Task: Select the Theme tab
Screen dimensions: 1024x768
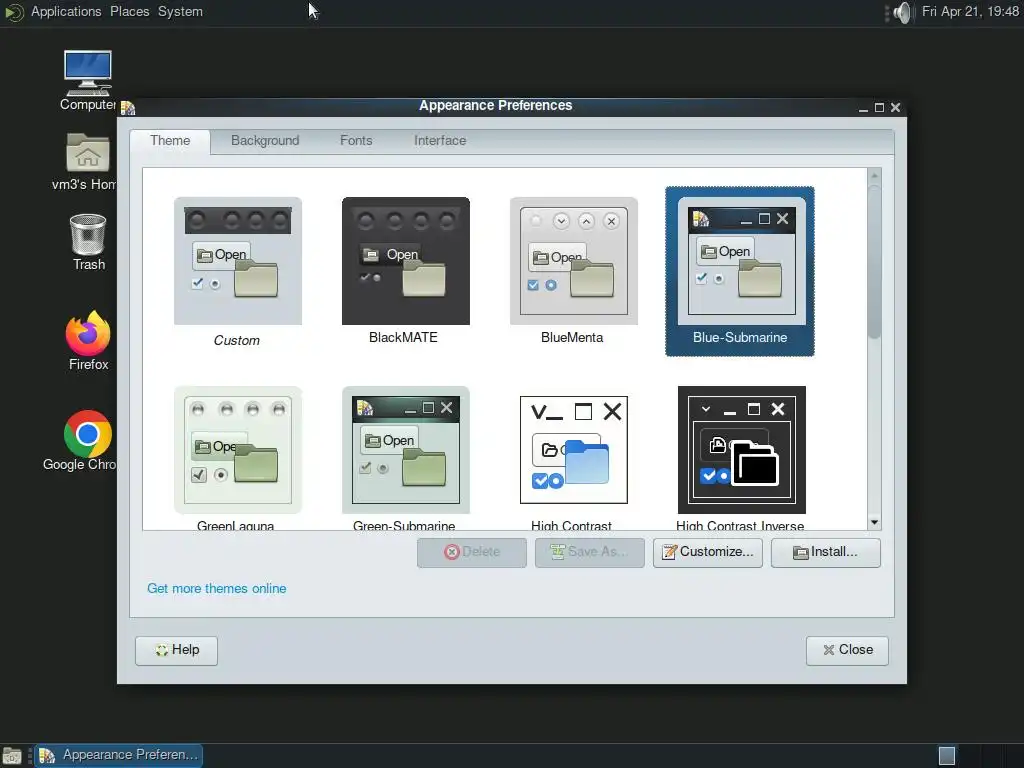Action: point(170,141)
